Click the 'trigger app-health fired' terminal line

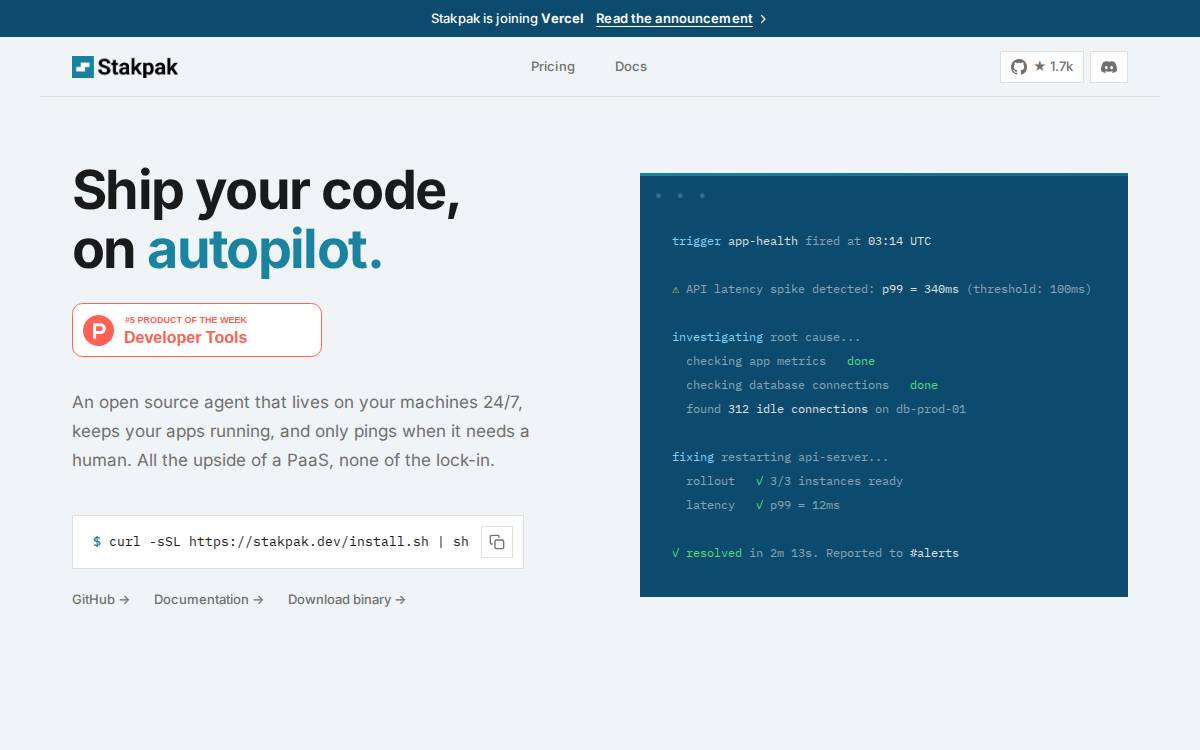click(x=801, y=241)
